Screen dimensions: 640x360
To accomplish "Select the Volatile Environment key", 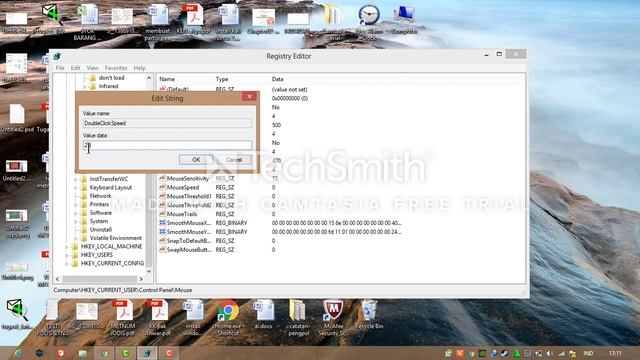I will click(x=116, y=238).
